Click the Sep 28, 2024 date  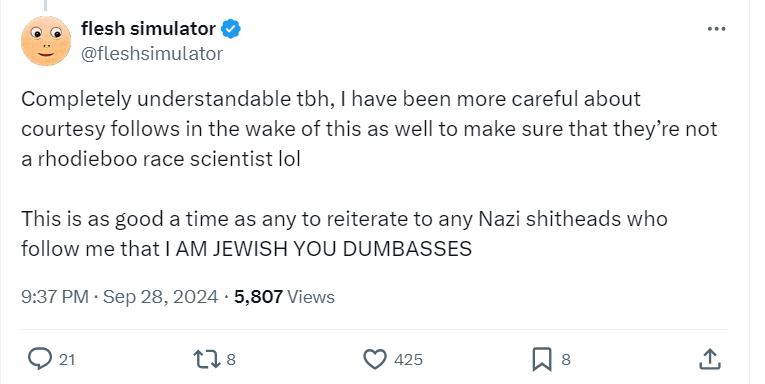161,297
